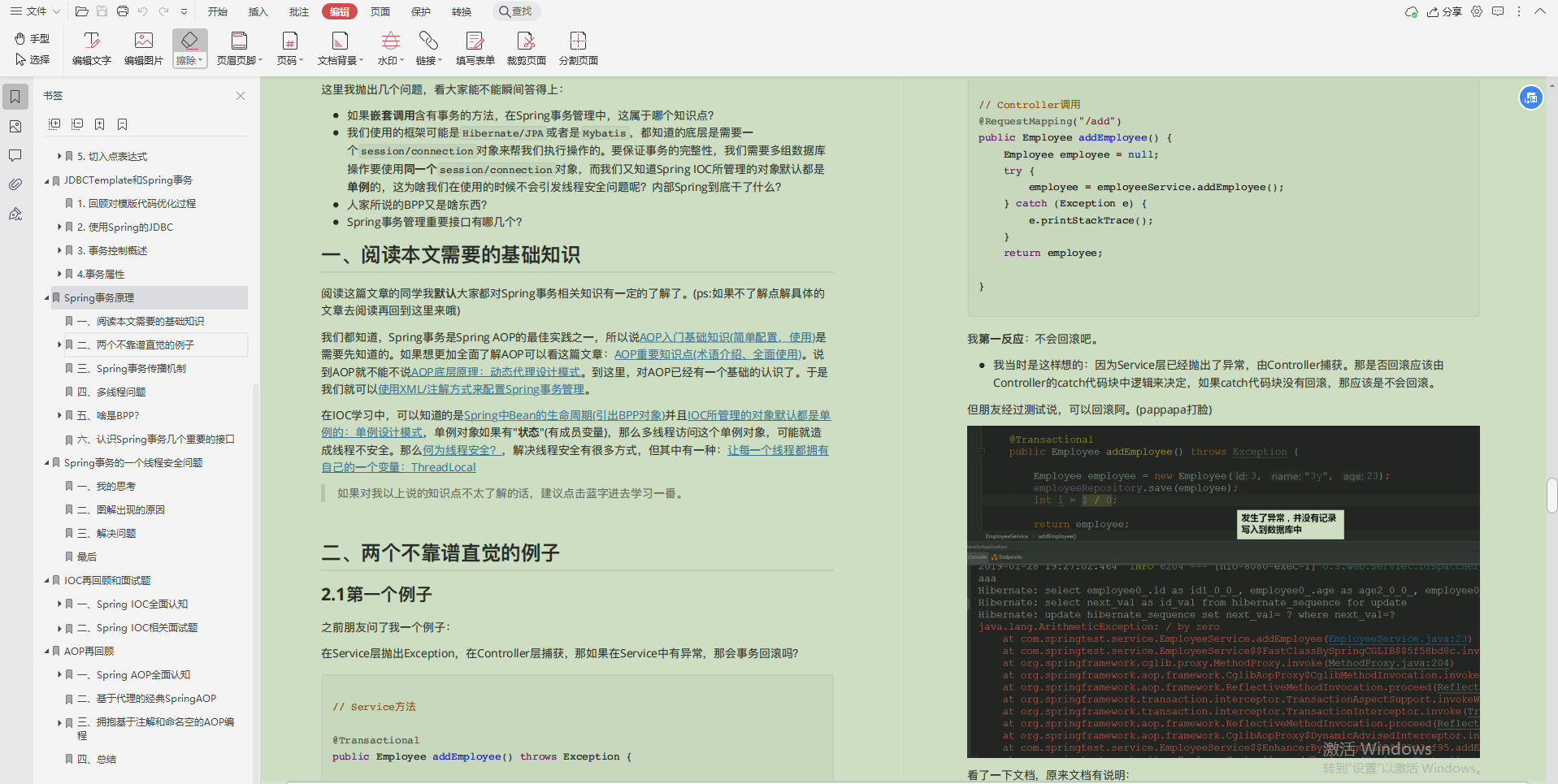Viewport: 1558px width, 784px height.
Task: Open a file with the folder icon
Action: coord(81,11)
